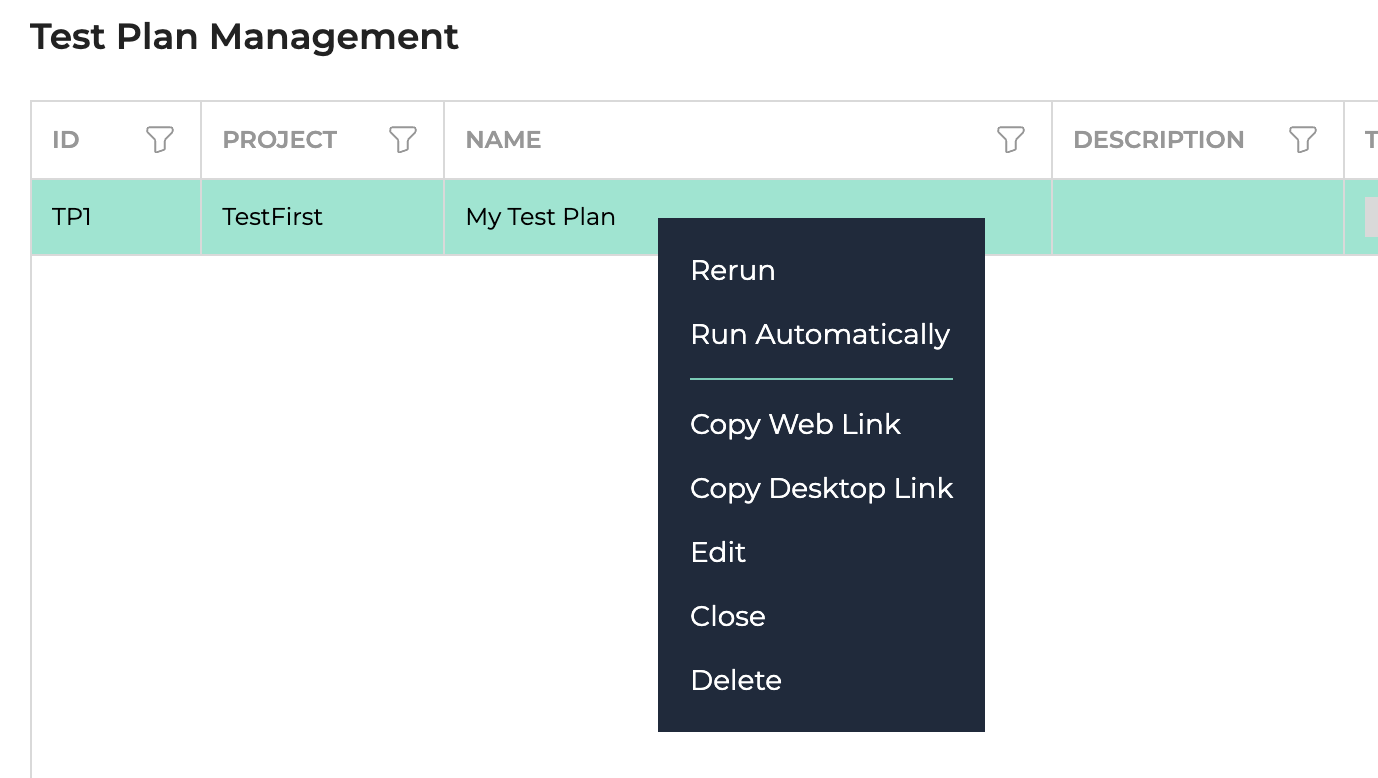This screenshot has height=778, width=1378.
Task: Click Copy Web Link menu entry
Action: coord(795,425)
